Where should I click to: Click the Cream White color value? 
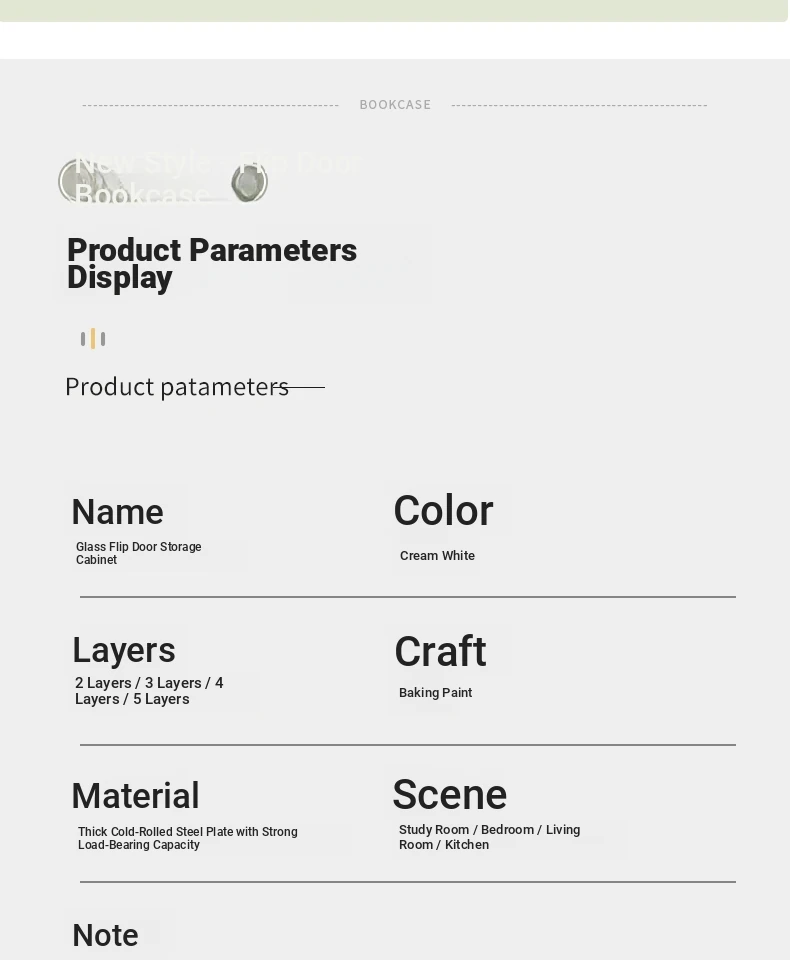coord(437,556)
